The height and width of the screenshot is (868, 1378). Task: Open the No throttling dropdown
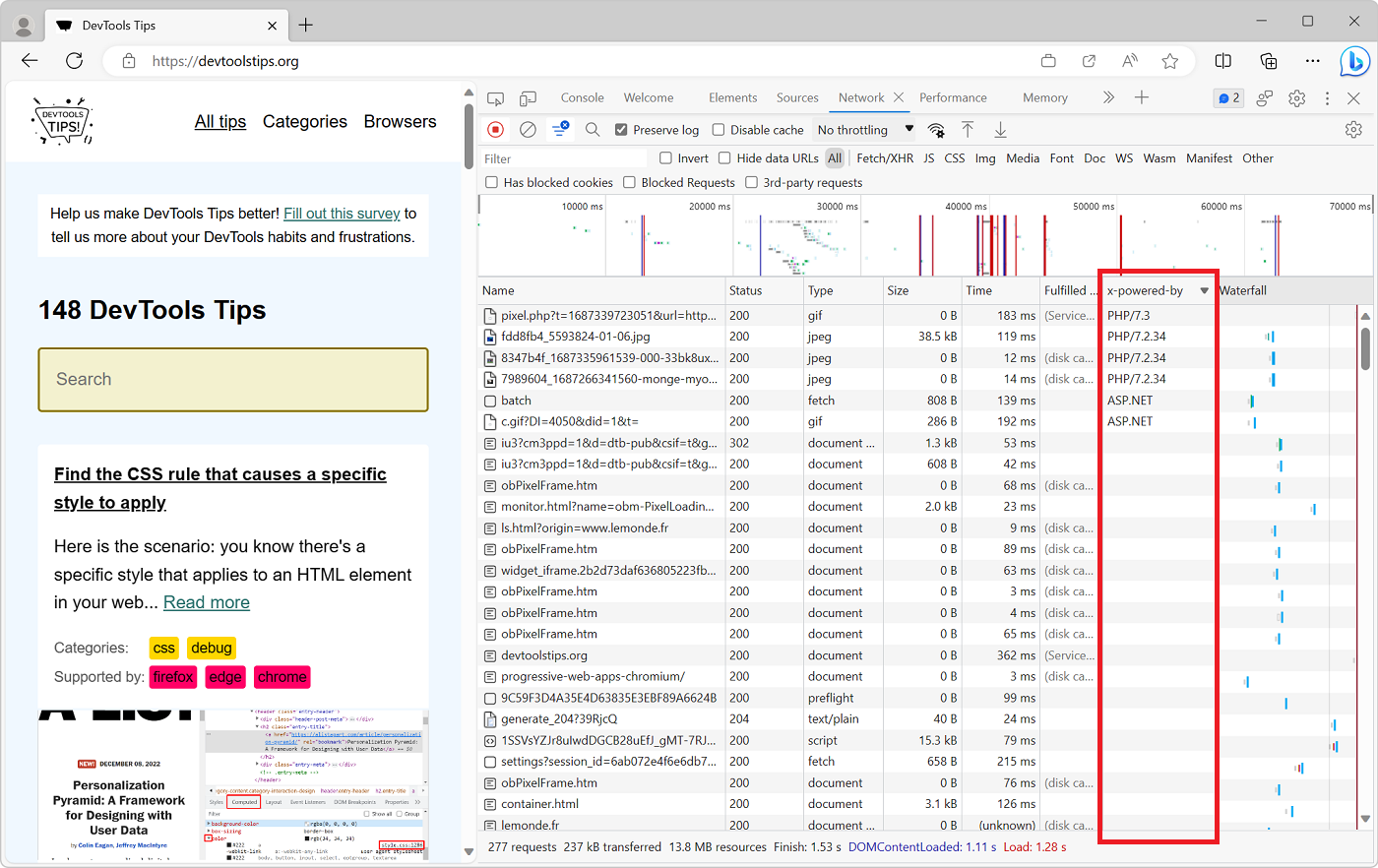[865, 130]
